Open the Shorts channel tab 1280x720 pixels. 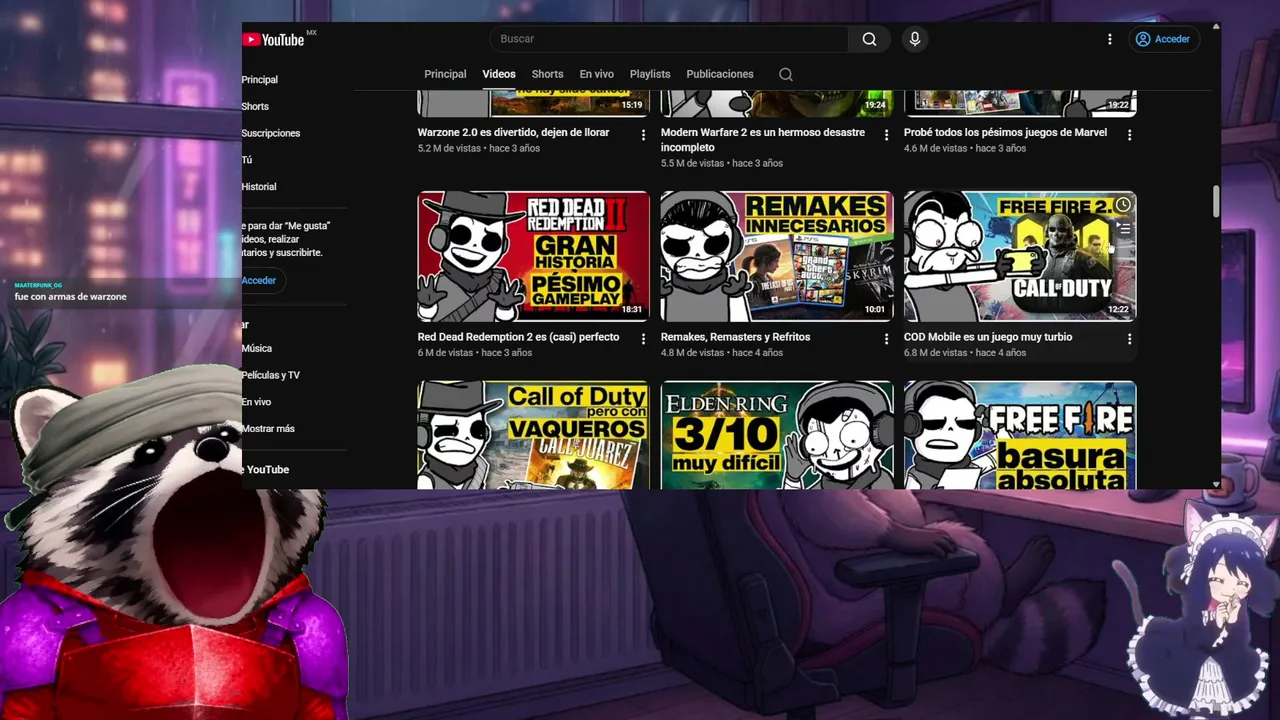click(547, 74)
